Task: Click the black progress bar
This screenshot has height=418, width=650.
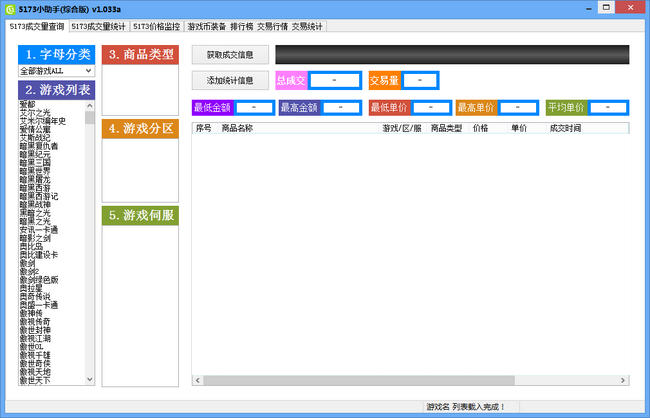Action: pos(452,55)
